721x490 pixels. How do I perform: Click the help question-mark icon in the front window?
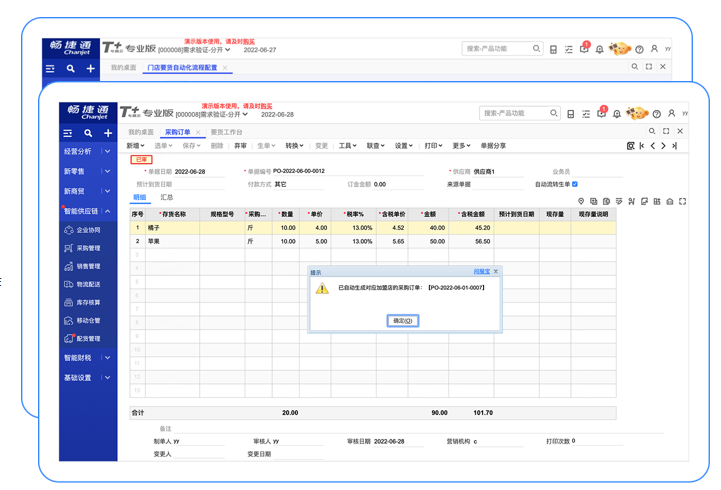(656, 114)
